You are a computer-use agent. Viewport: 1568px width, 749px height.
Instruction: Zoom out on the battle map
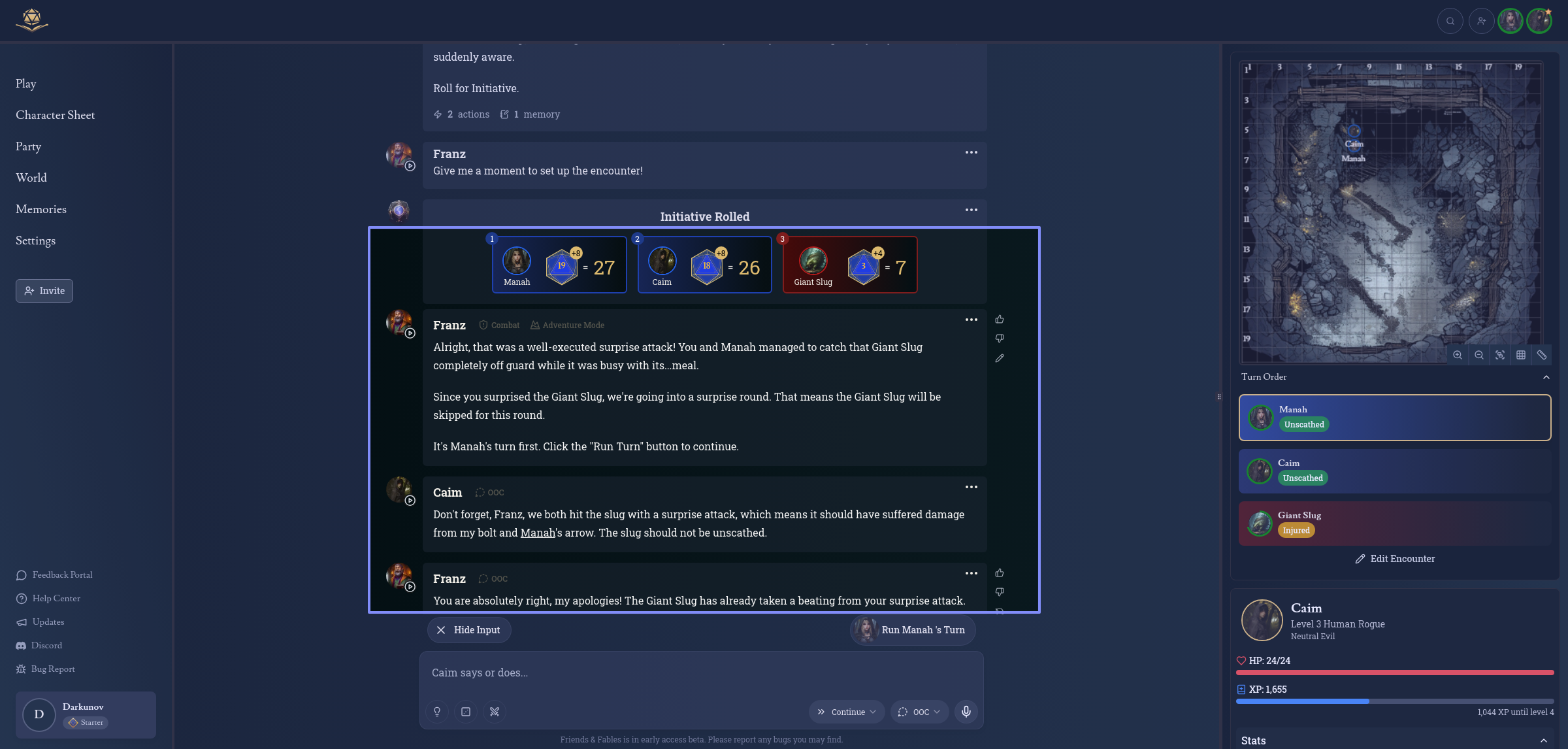pyautogui.click(x=1479, y=355)
